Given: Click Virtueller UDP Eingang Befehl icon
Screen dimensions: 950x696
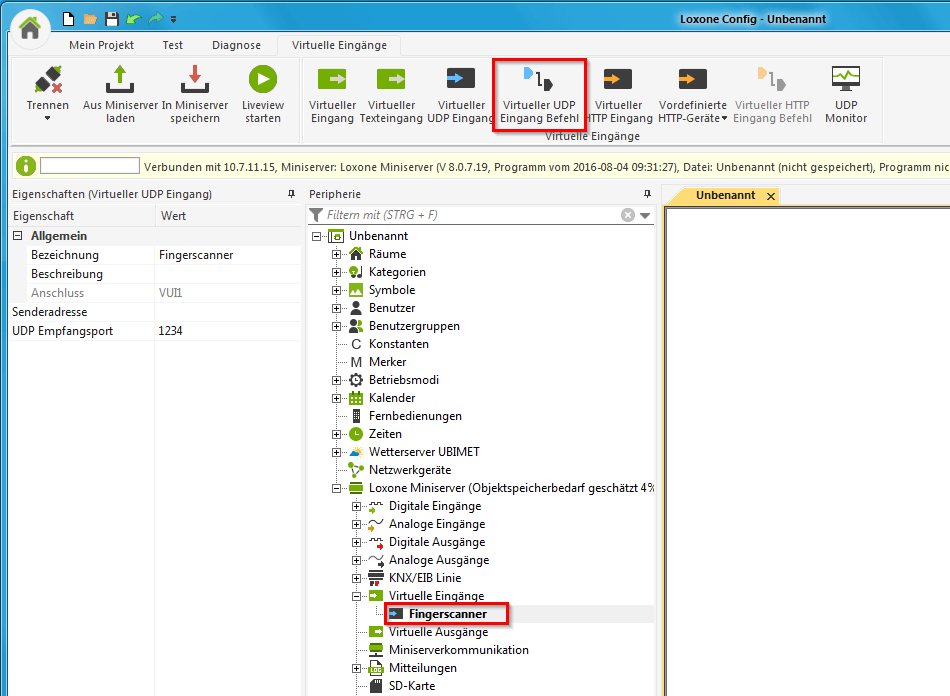Looking at the screenshot, I should (539, 80).
